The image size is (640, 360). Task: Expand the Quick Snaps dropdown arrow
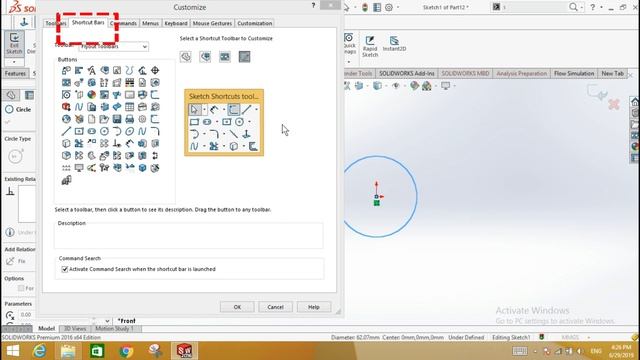click(349, 62)
